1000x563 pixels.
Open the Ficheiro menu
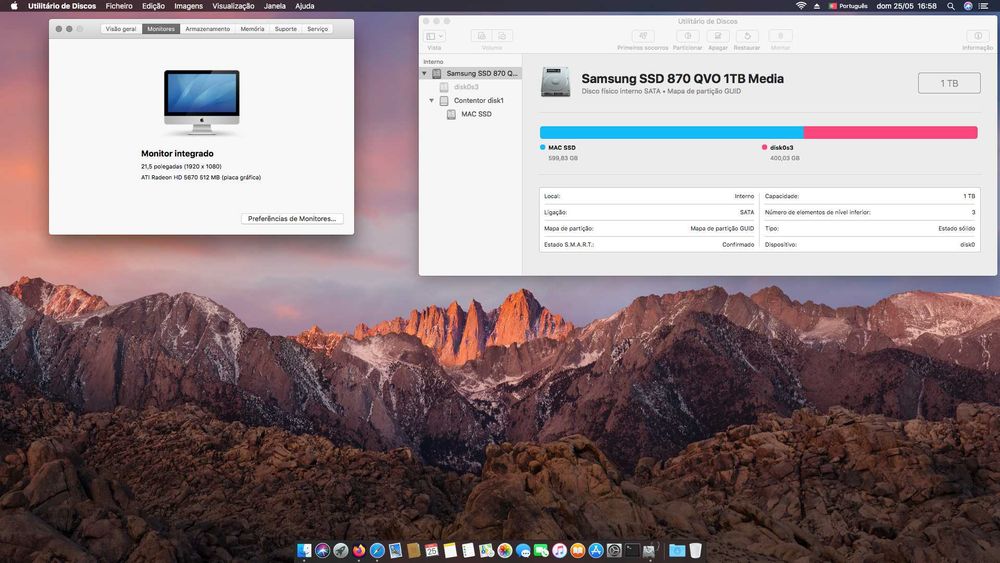(119, 6)
